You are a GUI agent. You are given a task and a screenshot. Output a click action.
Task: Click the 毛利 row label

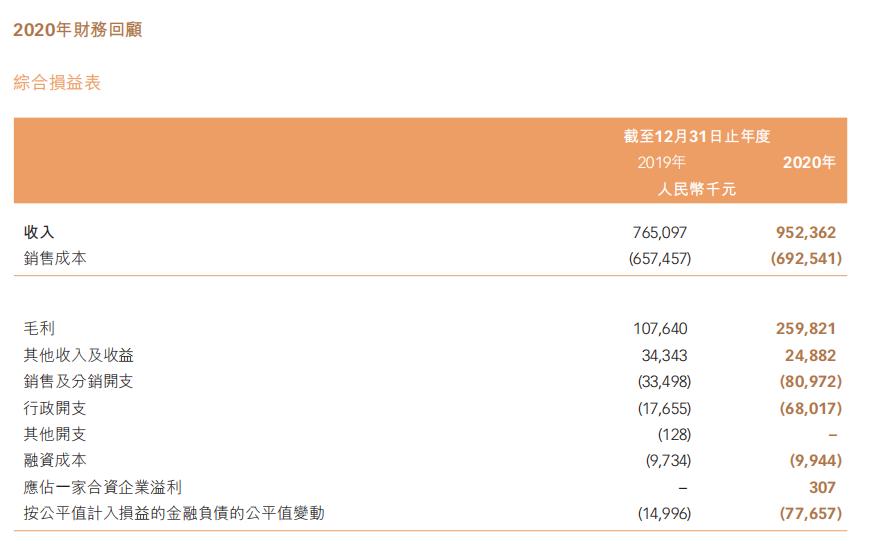39,328
